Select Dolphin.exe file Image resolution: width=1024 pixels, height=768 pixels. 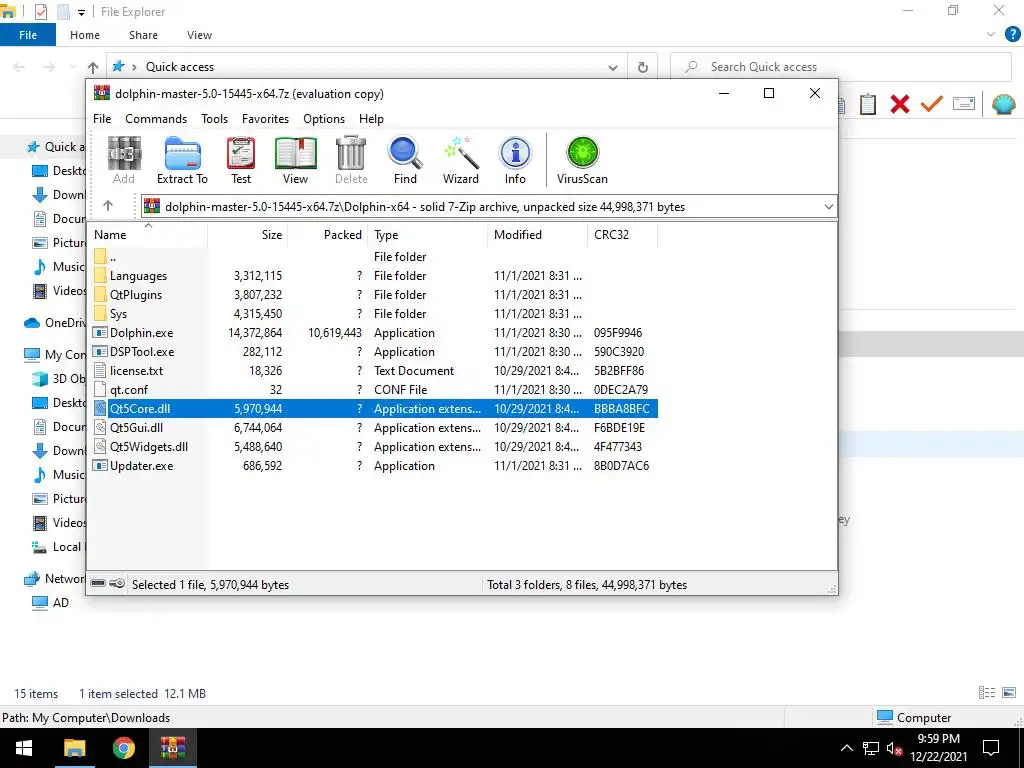[x=141, y=332]
